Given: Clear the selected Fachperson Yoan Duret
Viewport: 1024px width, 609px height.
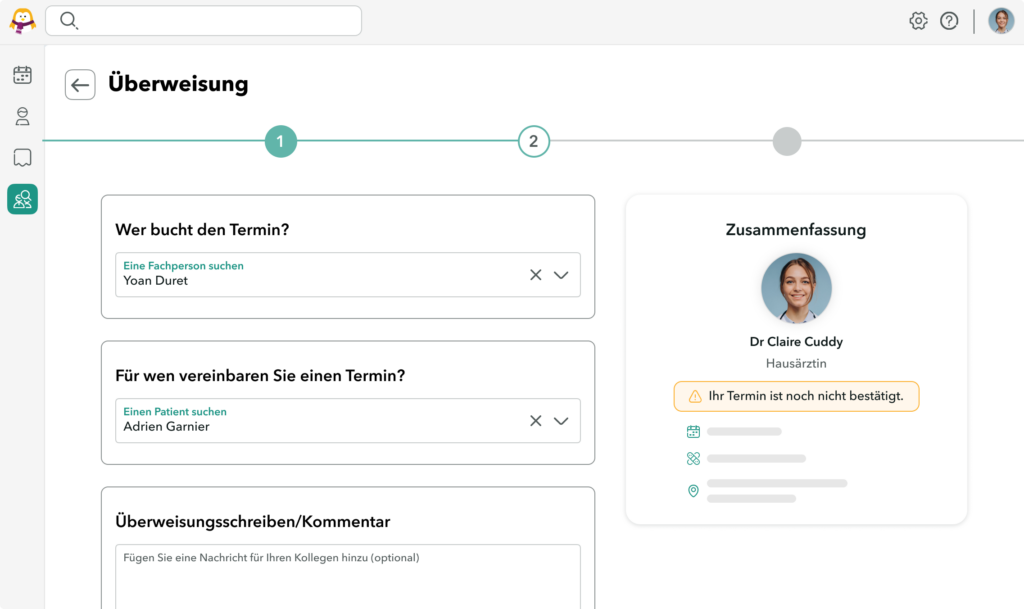Looking at the screenshot, I should pos(535,275).
